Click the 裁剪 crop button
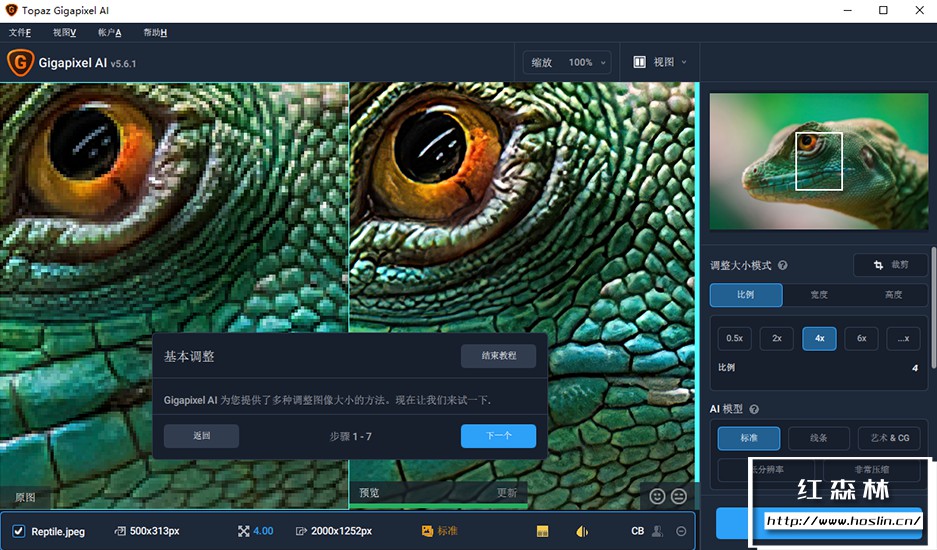Screen dimensions: 937x550 890,265
